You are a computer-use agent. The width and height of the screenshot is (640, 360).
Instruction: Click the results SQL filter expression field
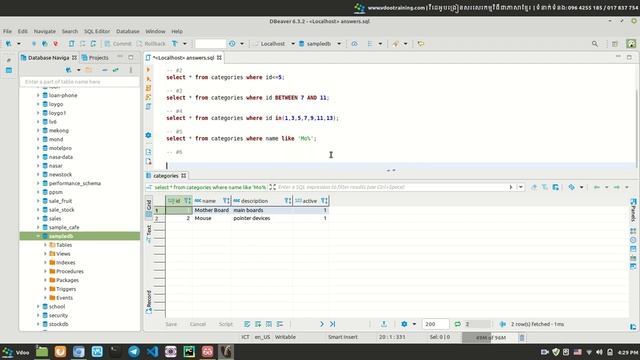click(x=392, y=187)
